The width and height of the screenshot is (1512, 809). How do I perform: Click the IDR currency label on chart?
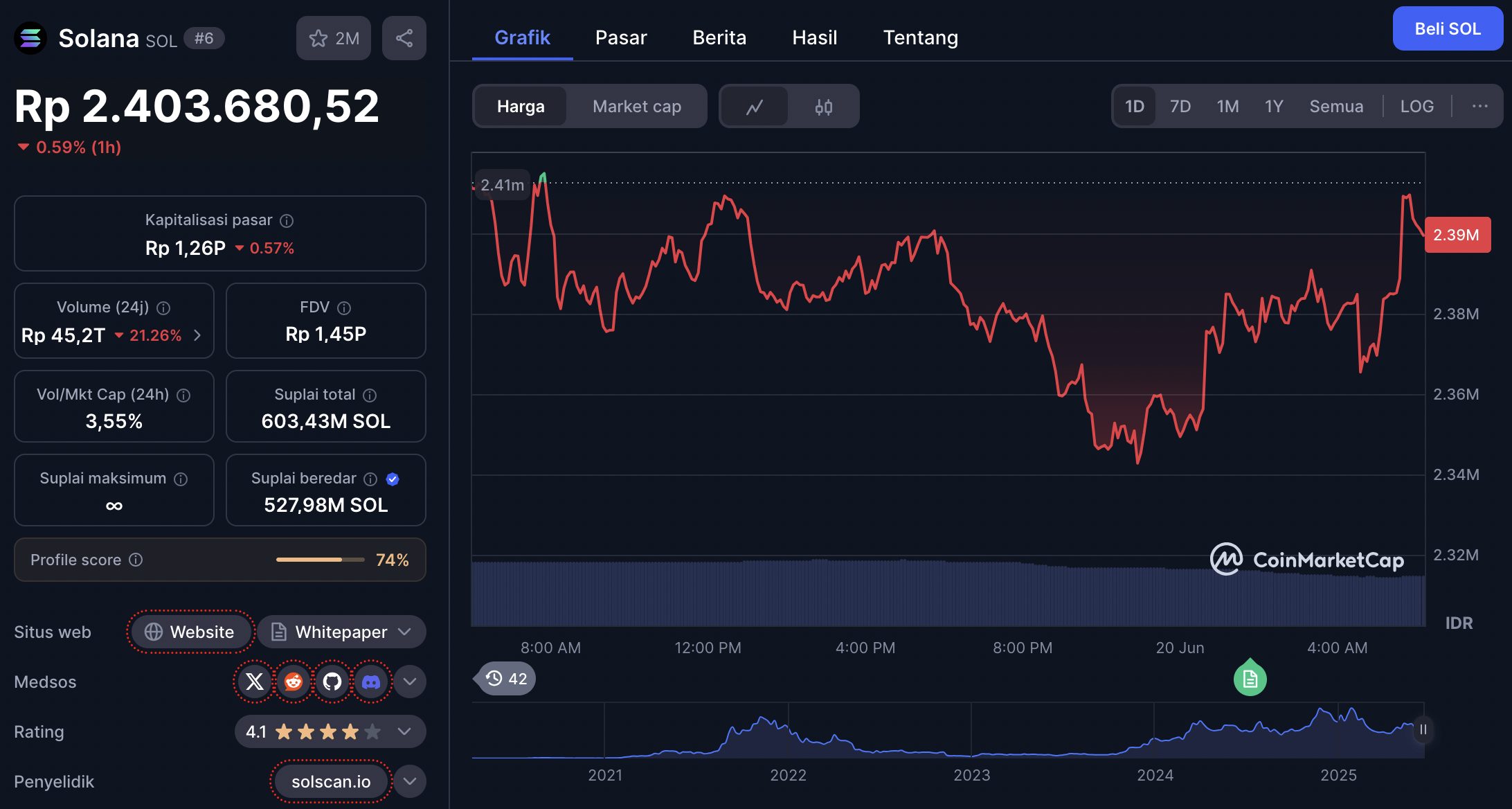coord(1459,623)
